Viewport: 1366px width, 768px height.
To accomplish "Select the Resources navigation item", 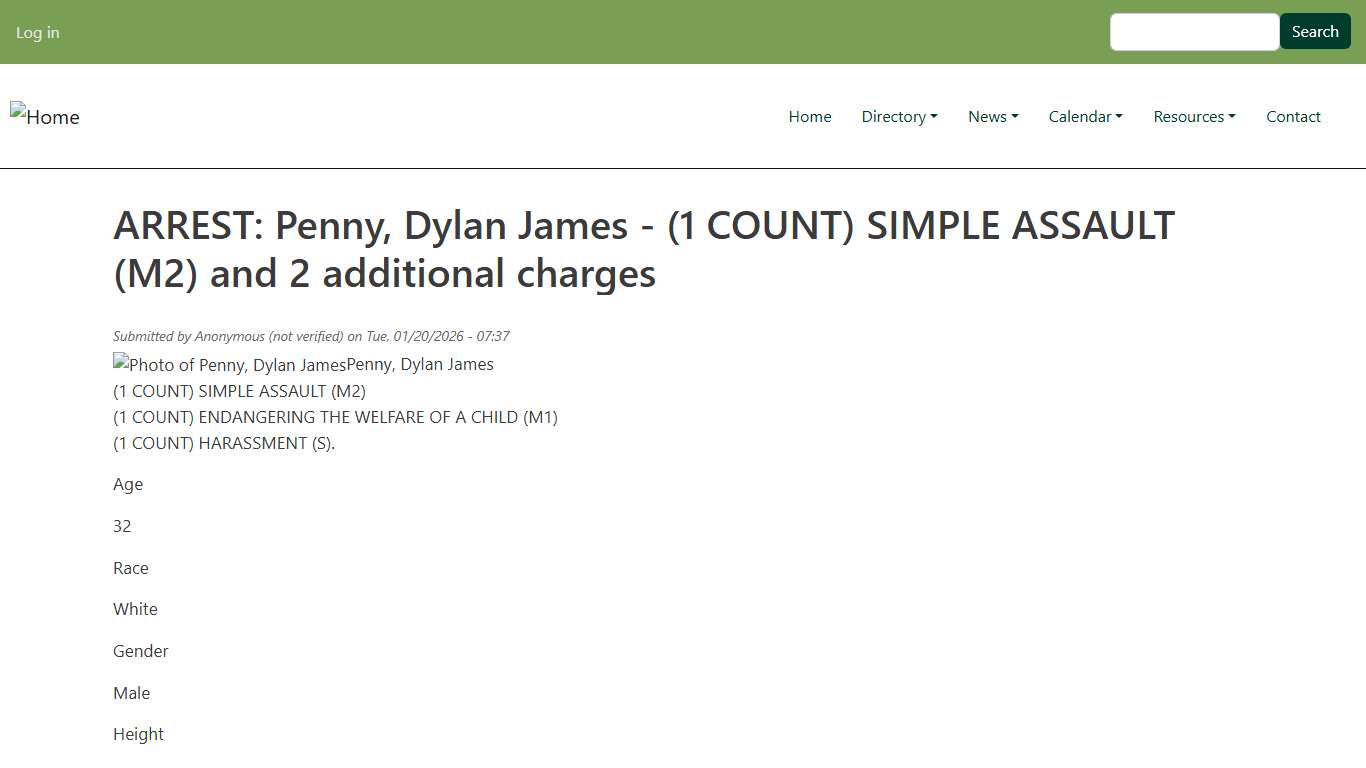I will [x=1189, y=116].
